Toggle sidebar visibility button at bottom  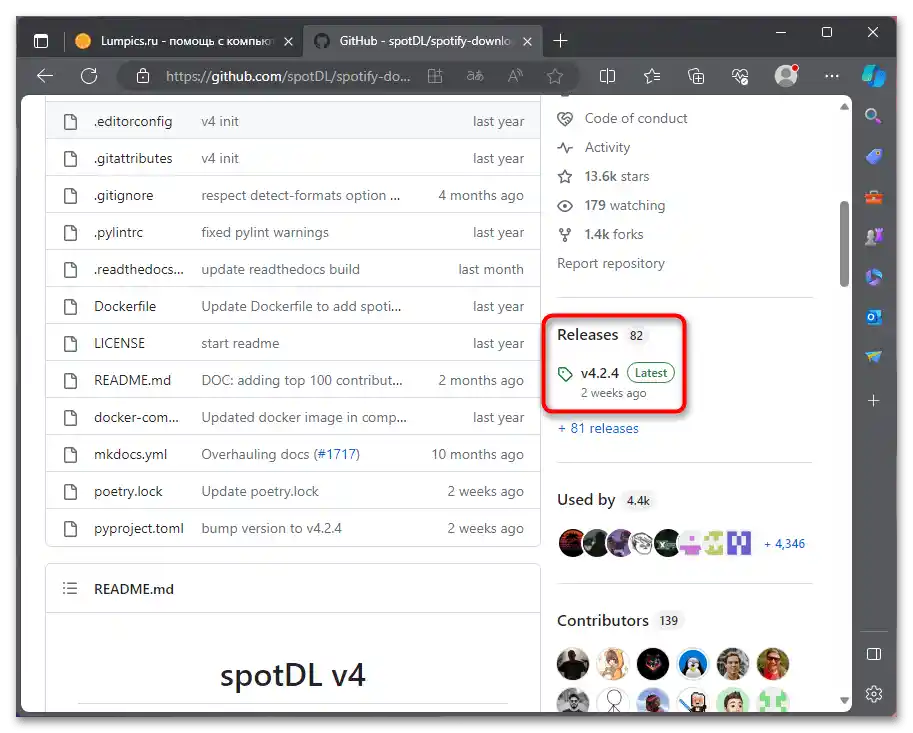click(x=873, y=654)
